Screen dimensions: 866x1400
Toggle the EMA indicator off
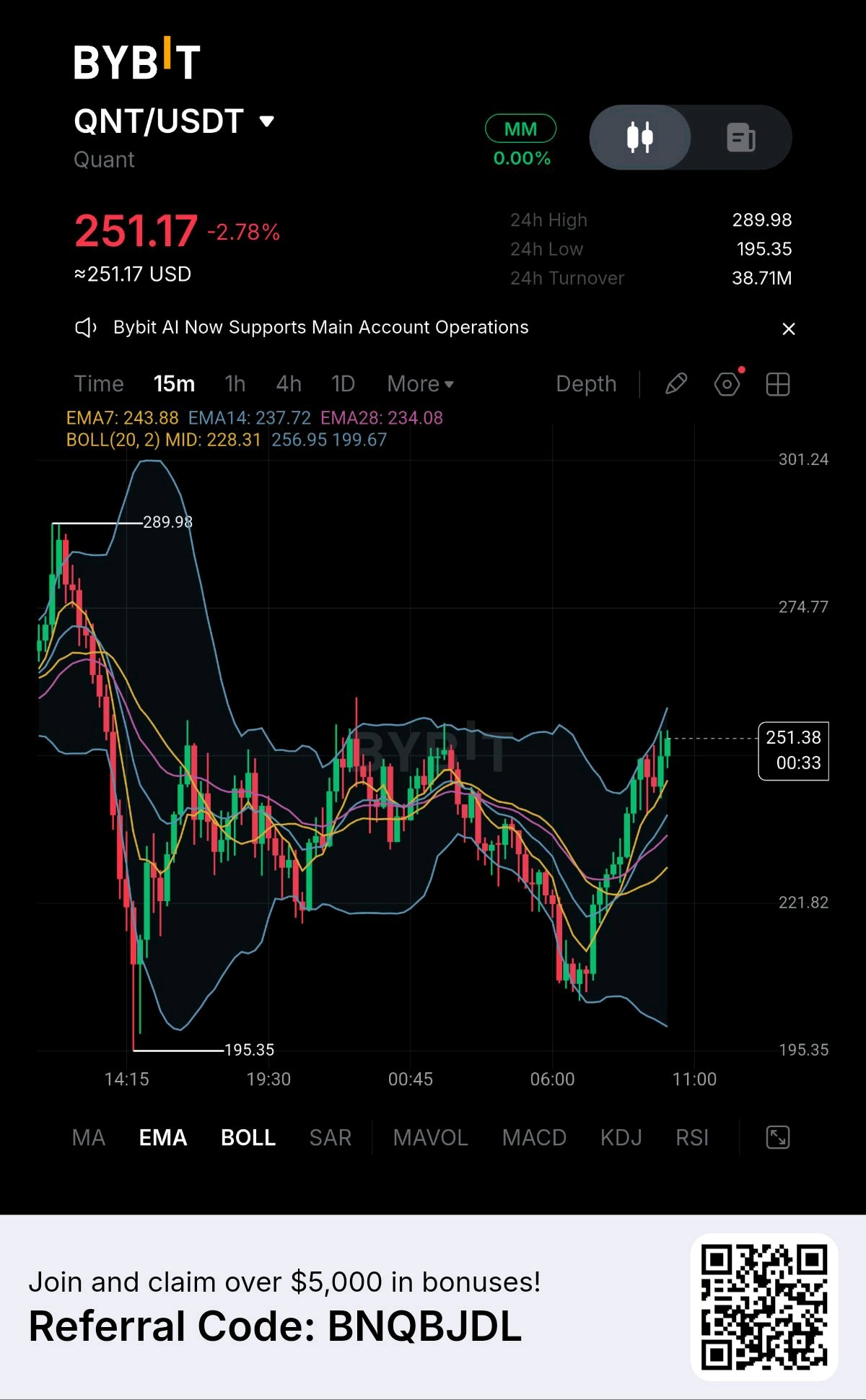163,1138
